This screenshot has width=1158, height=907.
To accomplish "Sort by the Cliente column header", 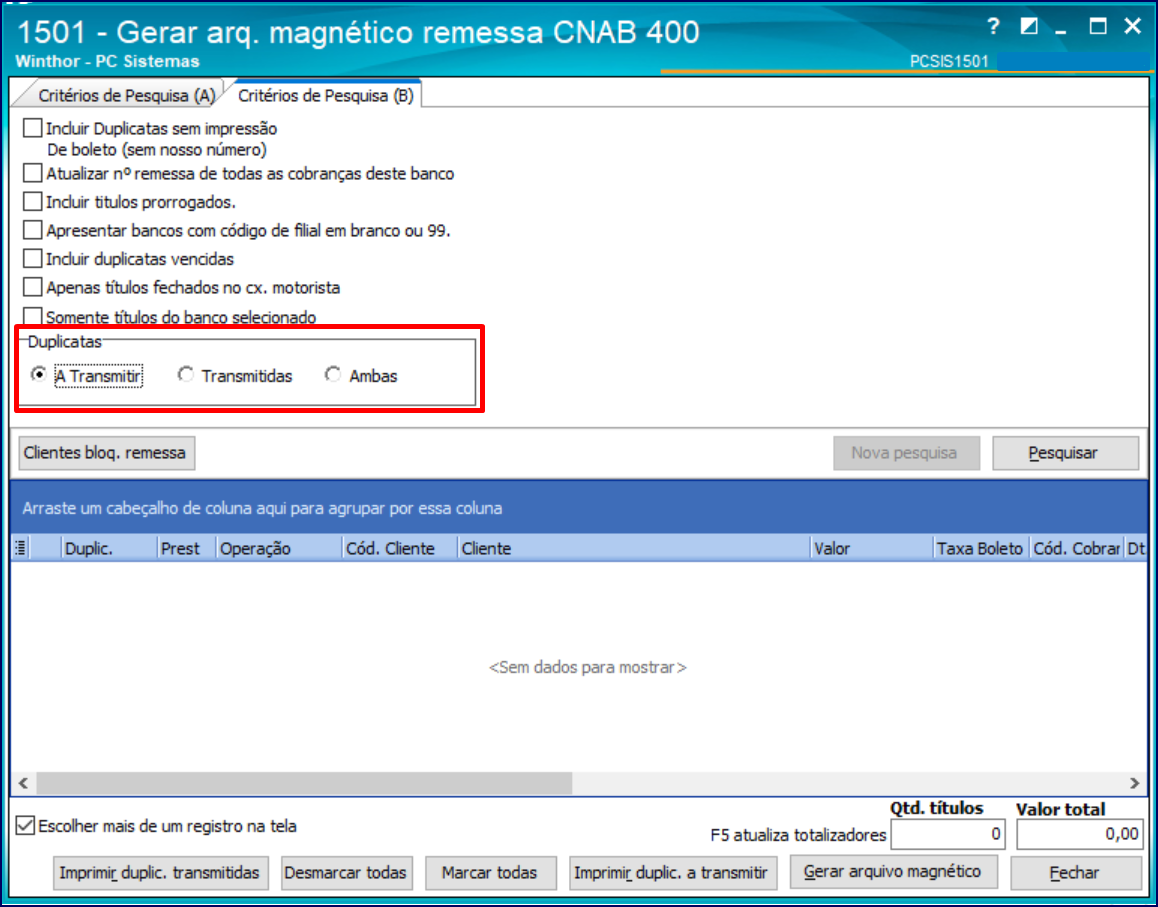I will pyautogui.click(x=634, y=548).
